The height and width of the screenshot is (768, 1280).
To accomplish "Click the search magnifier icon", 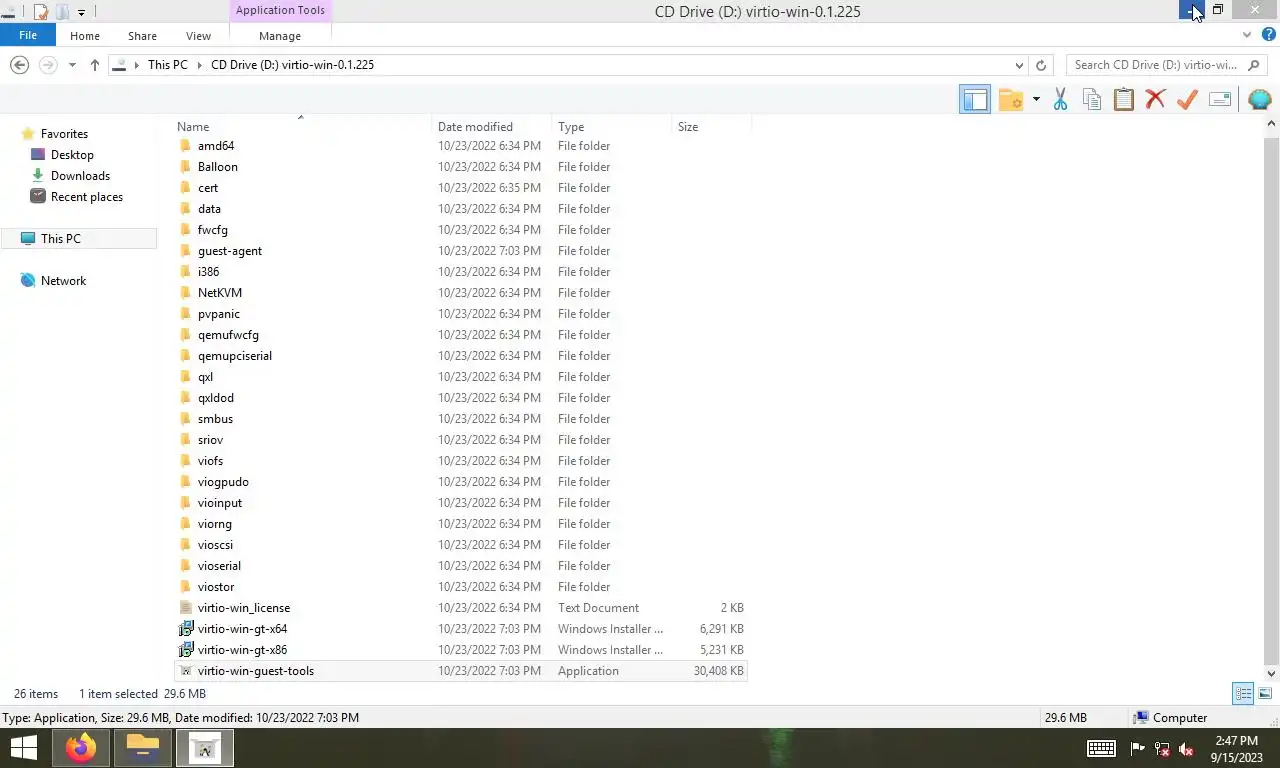I will [1254, 65].
